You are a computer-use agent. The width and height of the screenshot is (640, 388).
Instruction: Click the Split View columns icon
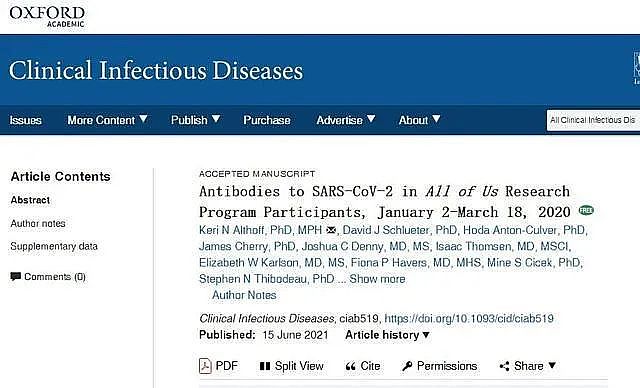click(265, 366)
